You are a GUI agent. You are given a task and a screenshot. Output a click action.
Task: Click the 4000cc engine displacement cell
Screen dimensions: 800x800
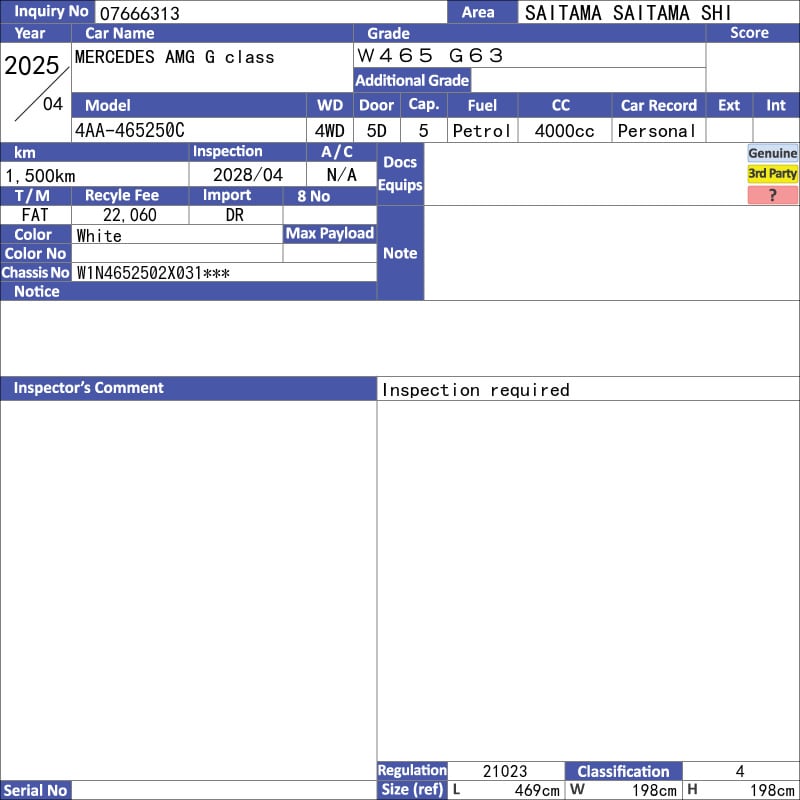point(564,131)
